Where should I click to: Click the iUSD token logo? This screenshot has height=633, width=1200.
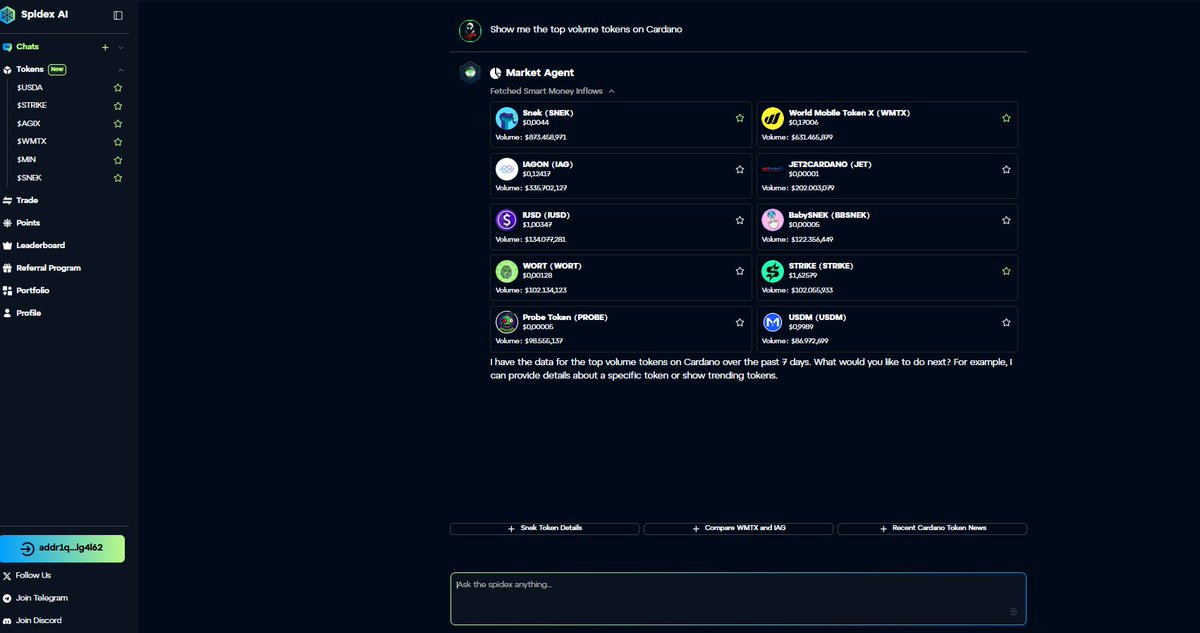pos(507,220)
